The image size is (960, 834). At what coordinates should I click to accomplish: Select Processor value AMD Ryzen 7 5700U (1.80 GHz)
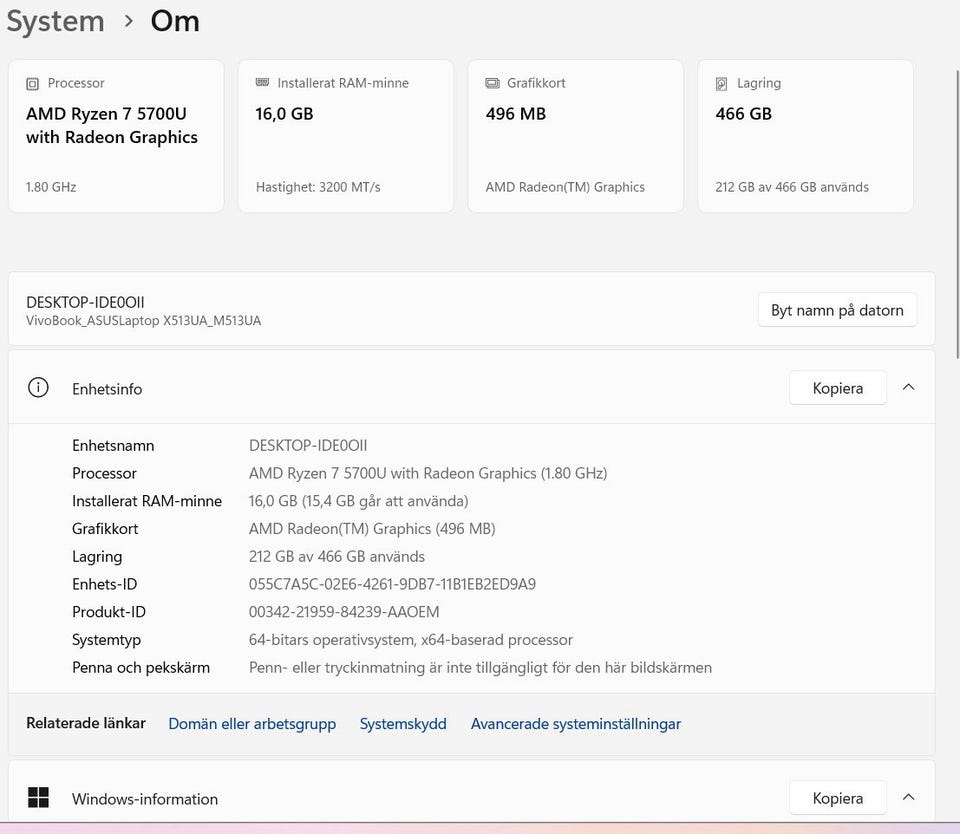click(428, 473)
